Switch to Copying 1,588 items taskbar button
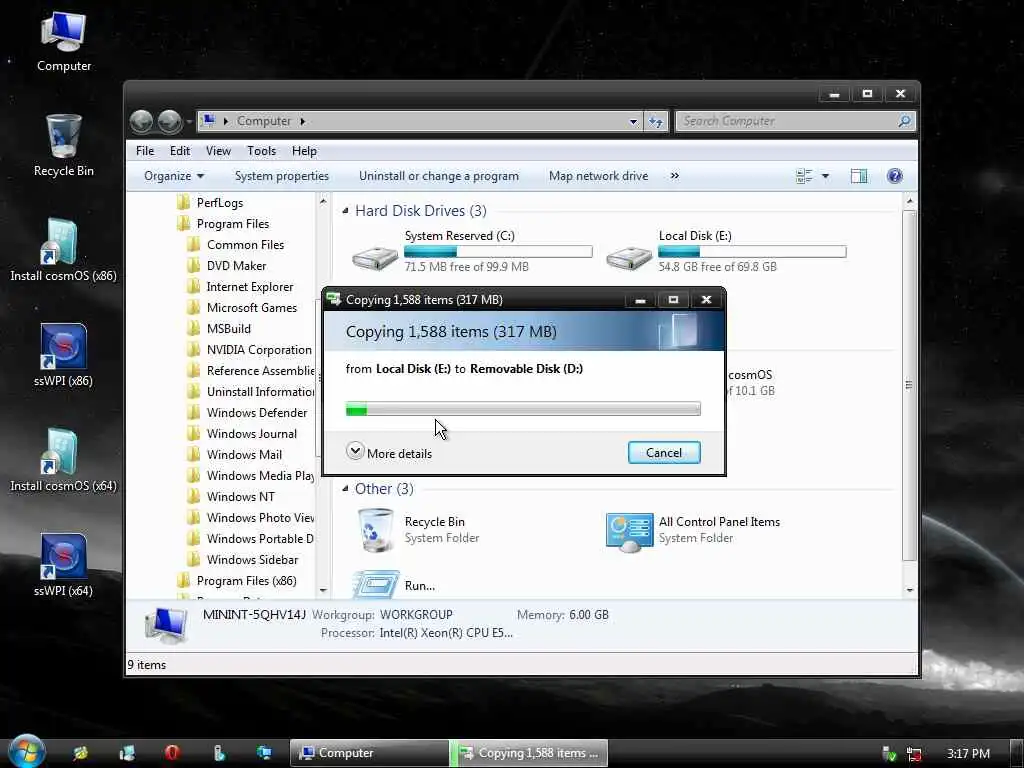 530,753
